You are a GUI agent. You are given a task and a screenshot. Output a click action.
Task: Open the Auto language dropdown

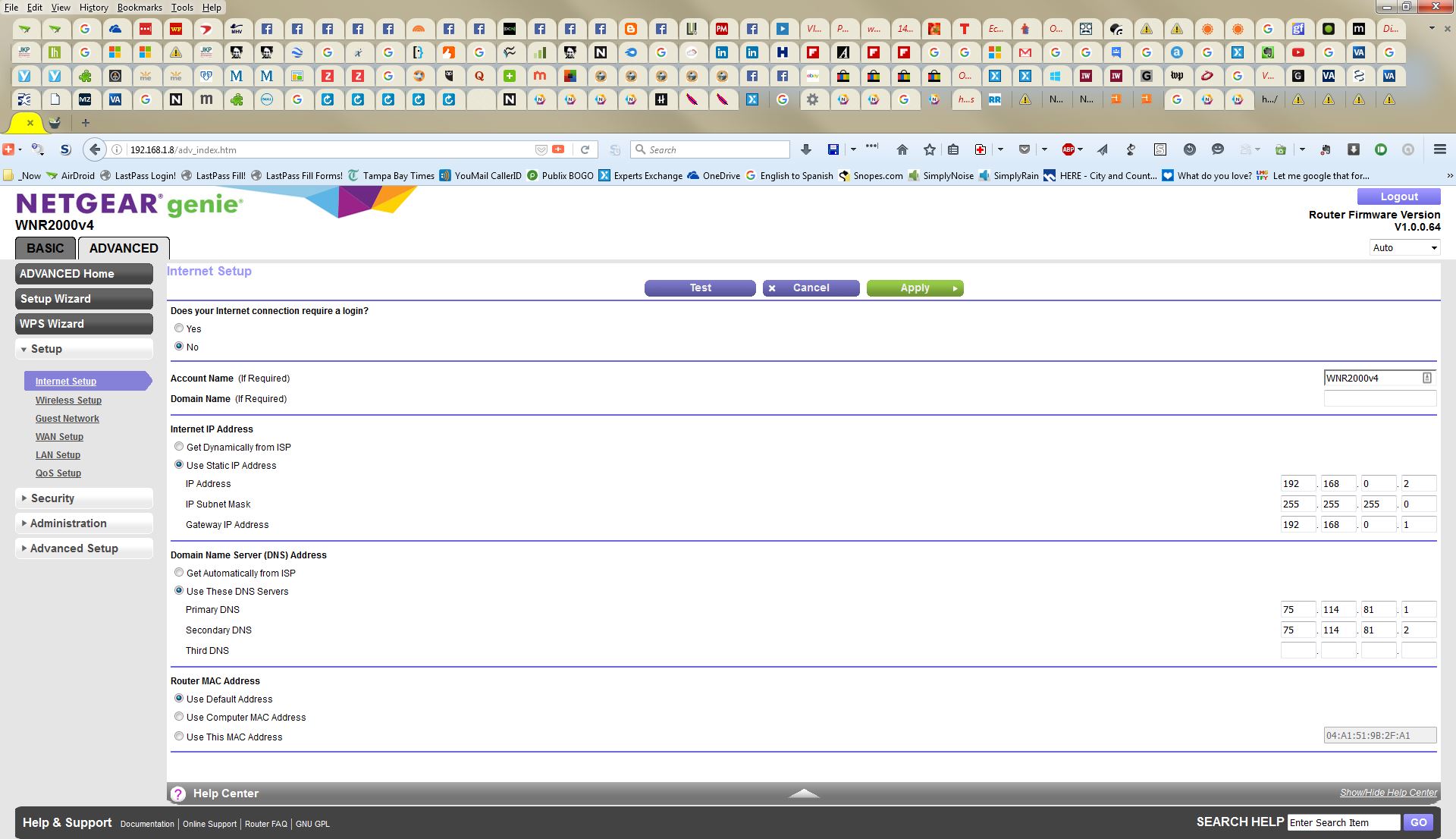(1404, 248)
